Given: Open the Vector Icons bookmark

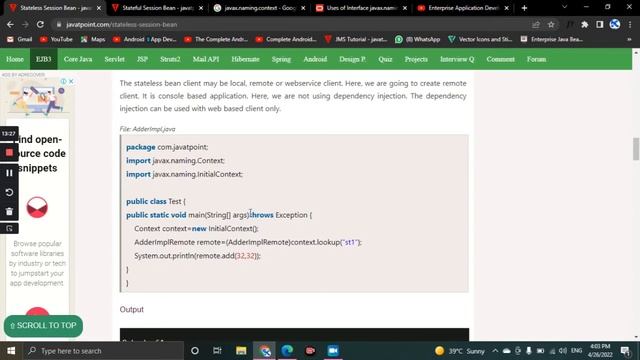Looking at the screenshot, I should coord(480,39).
